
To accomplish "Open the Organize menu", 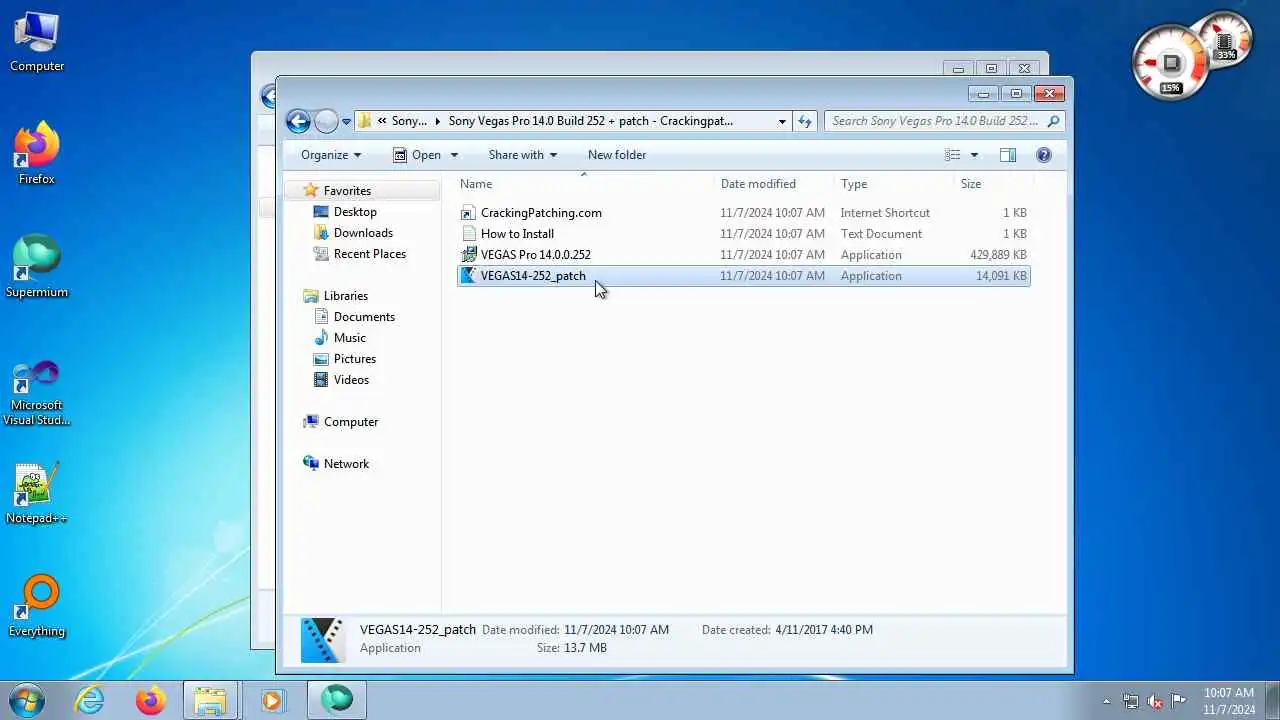I will pos(331,155).
